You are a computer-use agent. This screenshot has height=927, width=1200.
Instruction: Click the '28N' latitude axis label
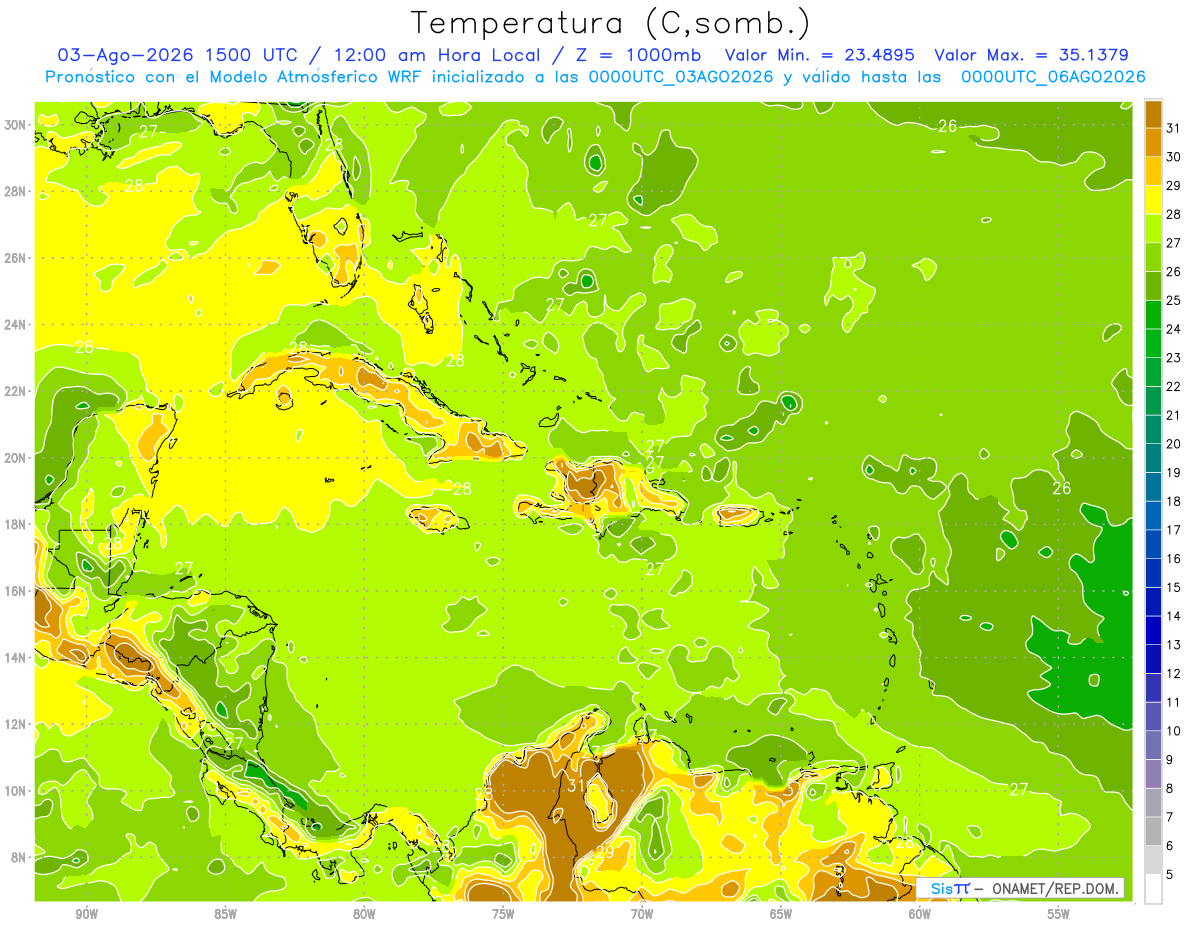click(15, 191)
